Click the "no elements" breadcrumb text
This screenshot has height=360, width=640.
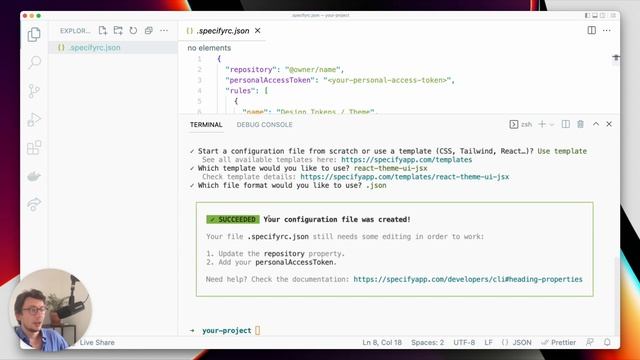point(209,48)
